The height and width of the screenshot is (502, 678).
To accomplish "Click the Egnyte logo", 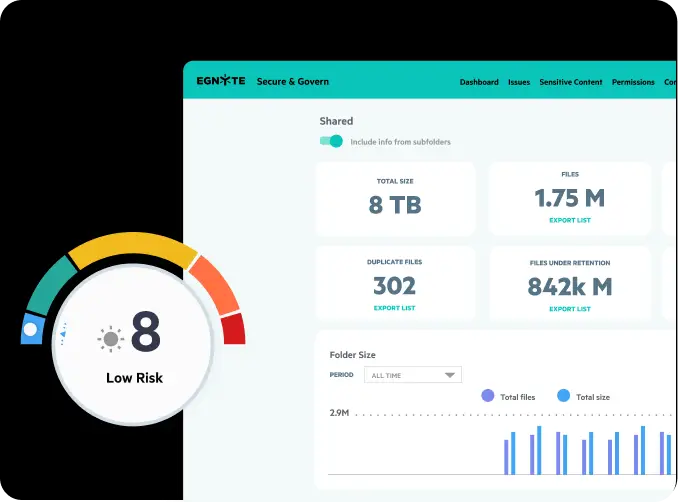I will [221, 81].
